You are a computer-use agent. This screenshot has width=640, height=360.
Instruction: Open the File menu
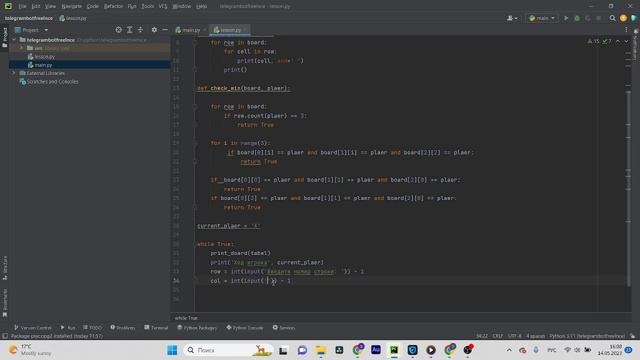(x=22, y=6)
